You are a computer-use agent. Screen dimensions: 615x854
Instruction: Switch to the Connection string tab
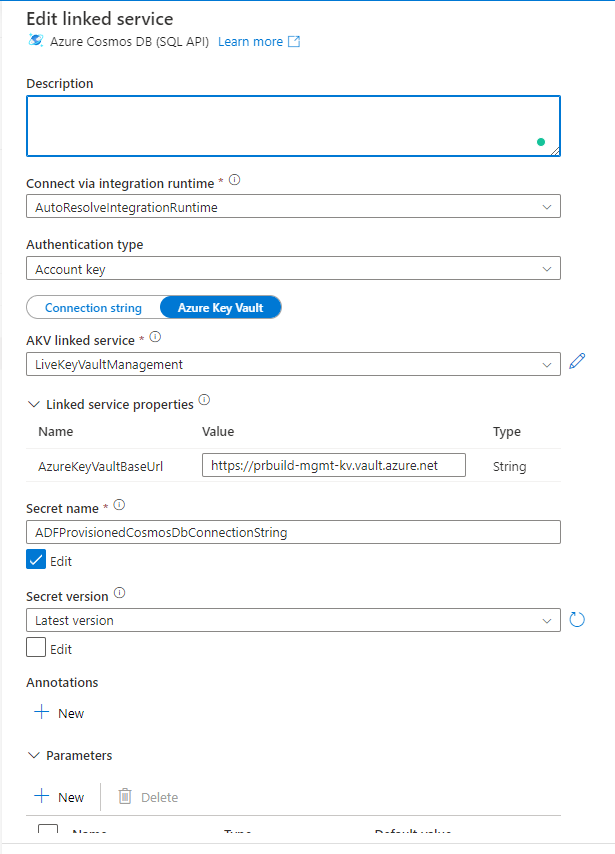tap(93, 308)
